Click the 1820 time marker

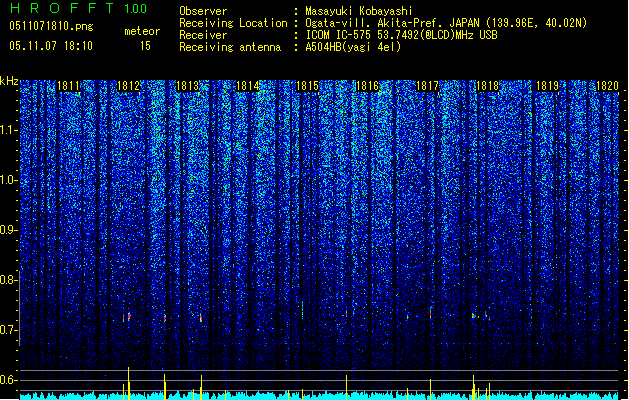tap(607, 86)
